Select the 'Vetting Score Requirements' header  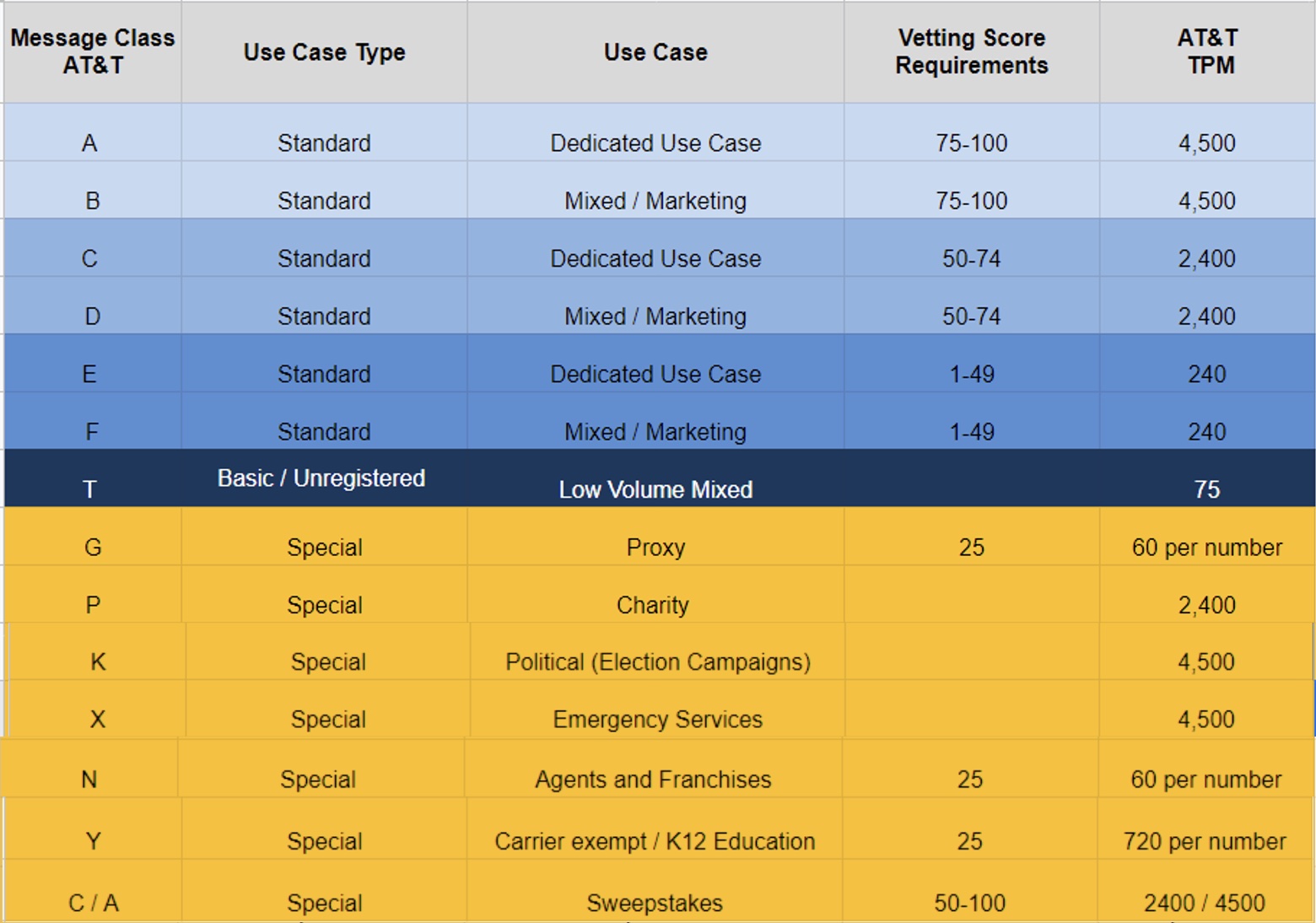click(971, 51)
